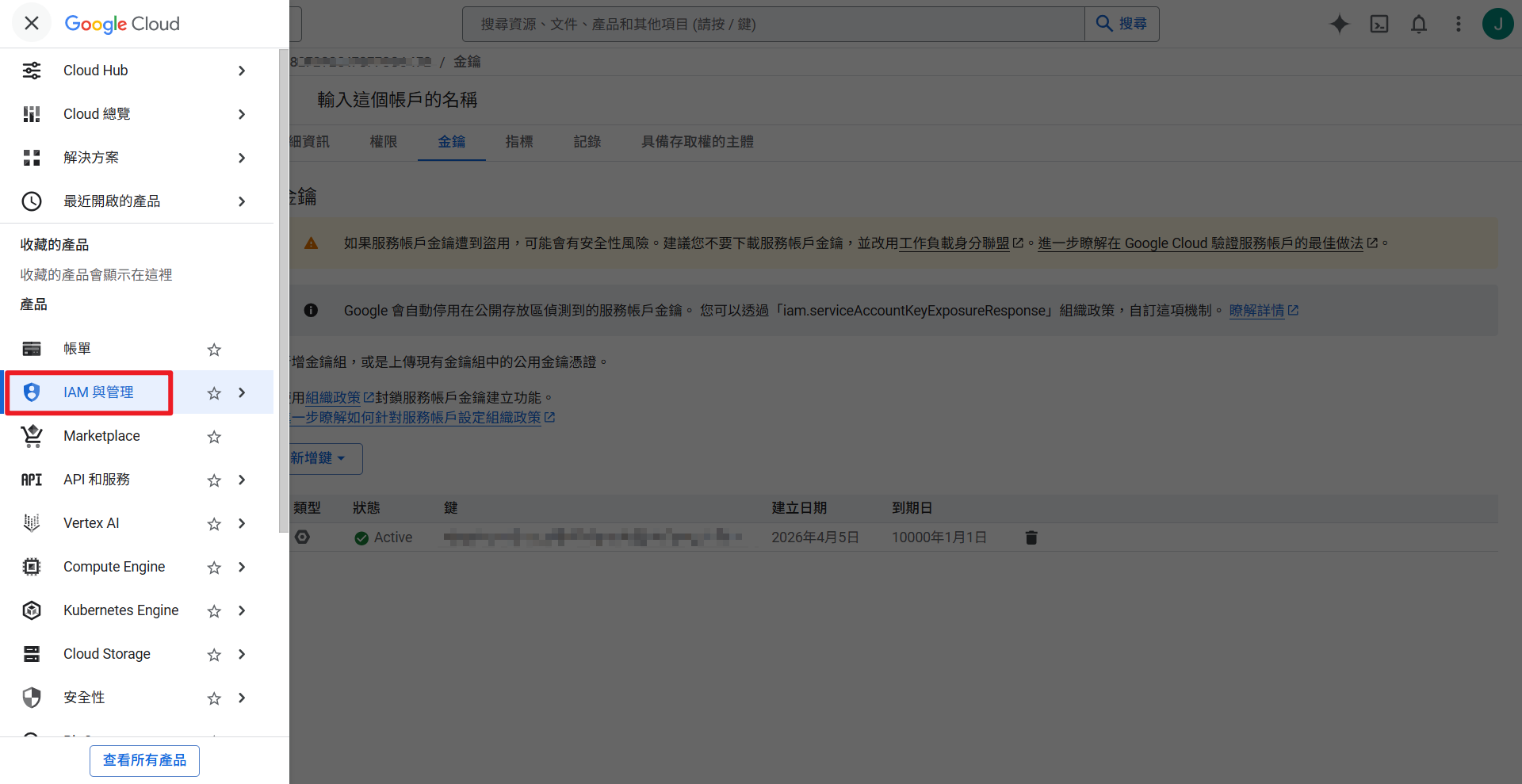Launch Cloud Shell terminal
This screenshot has height=784, width=1522.
click(1379, 24)
